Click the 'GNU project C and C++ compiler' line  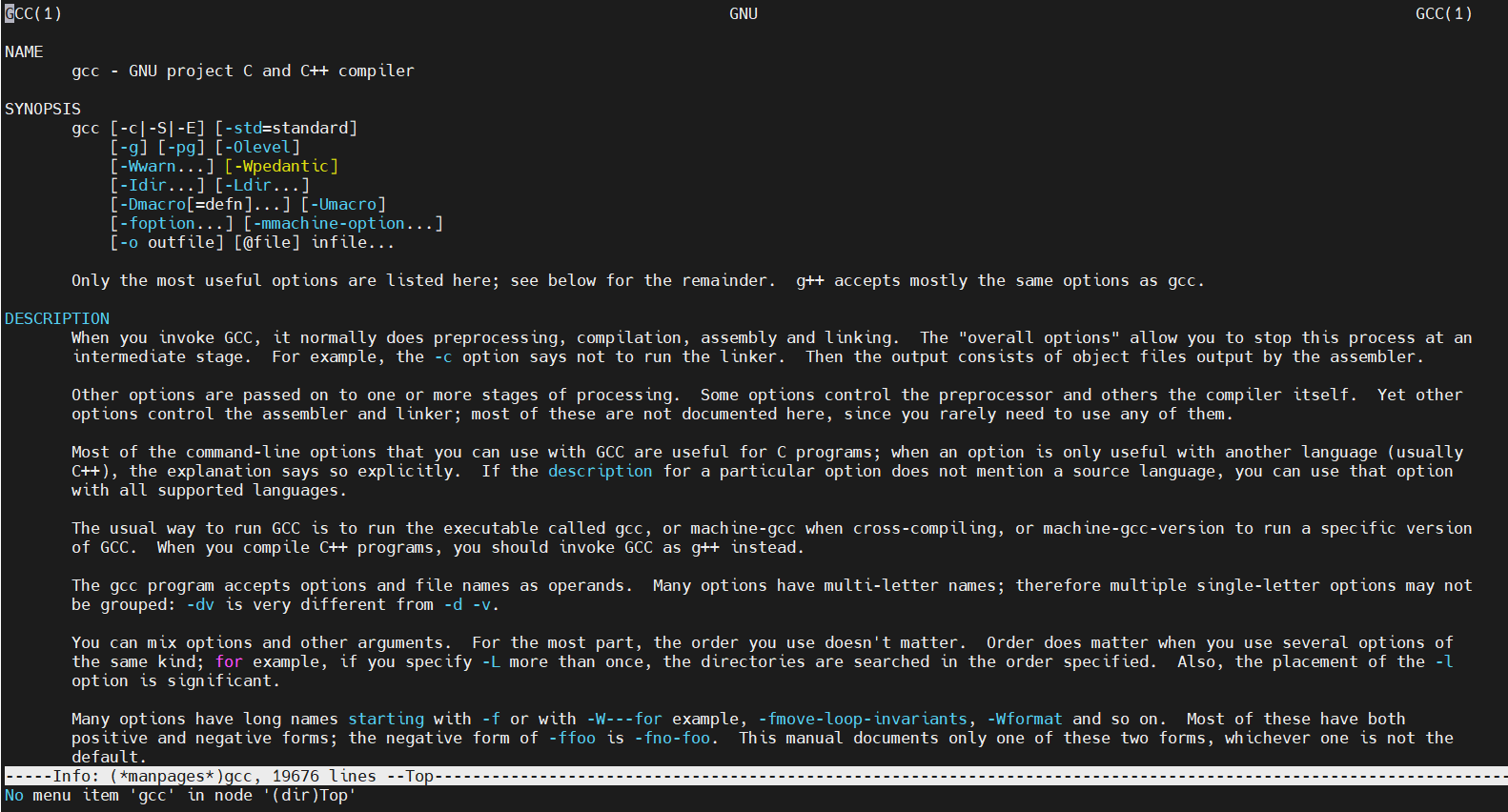pos(272,71)
